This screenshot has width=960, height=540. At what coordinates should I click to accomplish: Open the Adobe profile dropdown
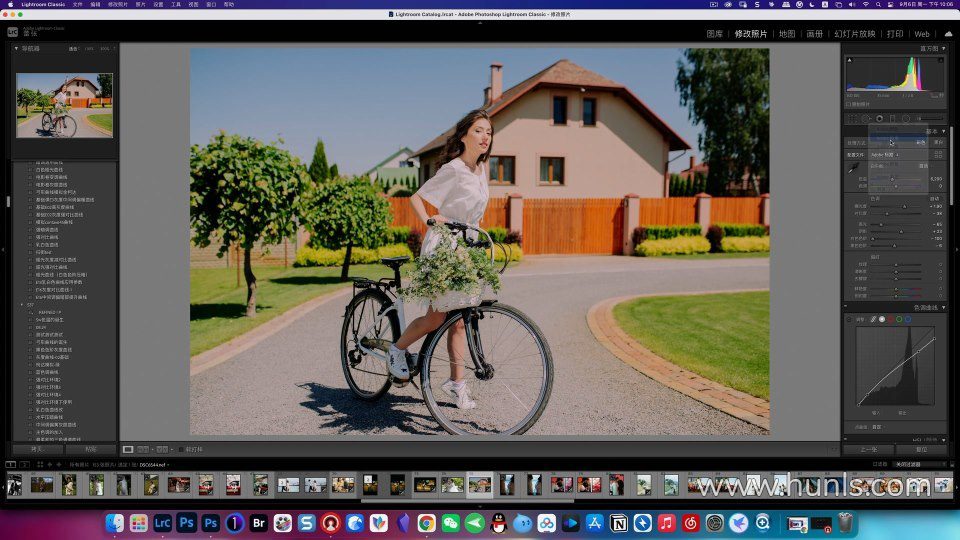pos(884,155)
